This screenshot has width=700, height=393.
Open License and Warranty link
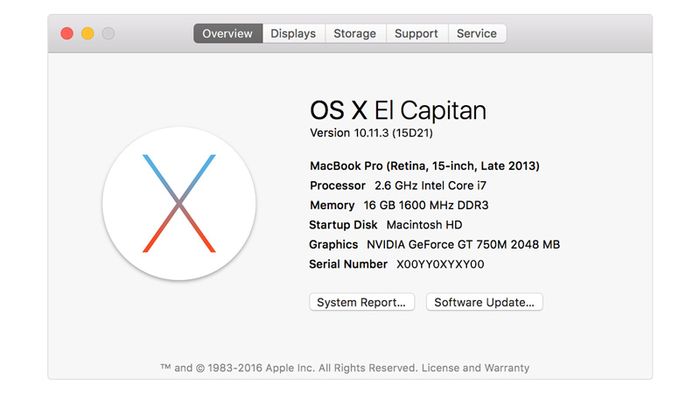(475, 368)
